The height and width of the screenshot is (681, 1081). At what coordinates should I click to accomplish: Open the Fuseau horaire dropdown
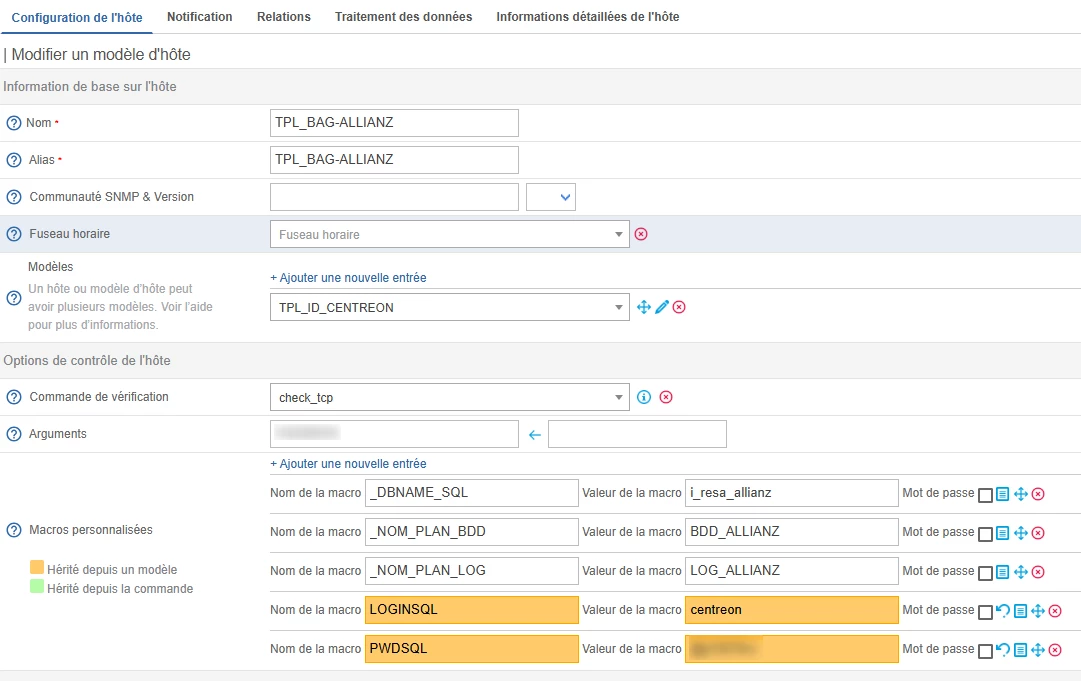click(x=450, y=234)
